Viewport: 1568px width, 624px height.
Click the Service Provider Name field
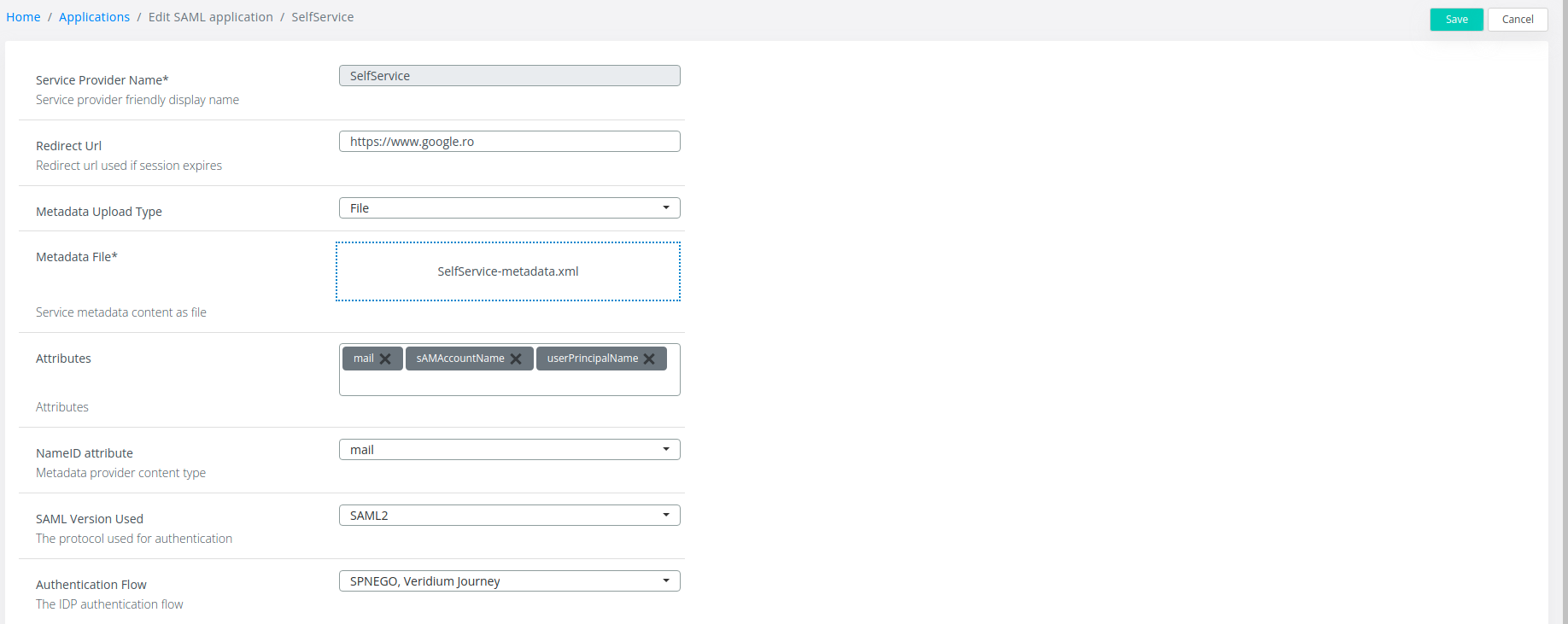[509, 76]
